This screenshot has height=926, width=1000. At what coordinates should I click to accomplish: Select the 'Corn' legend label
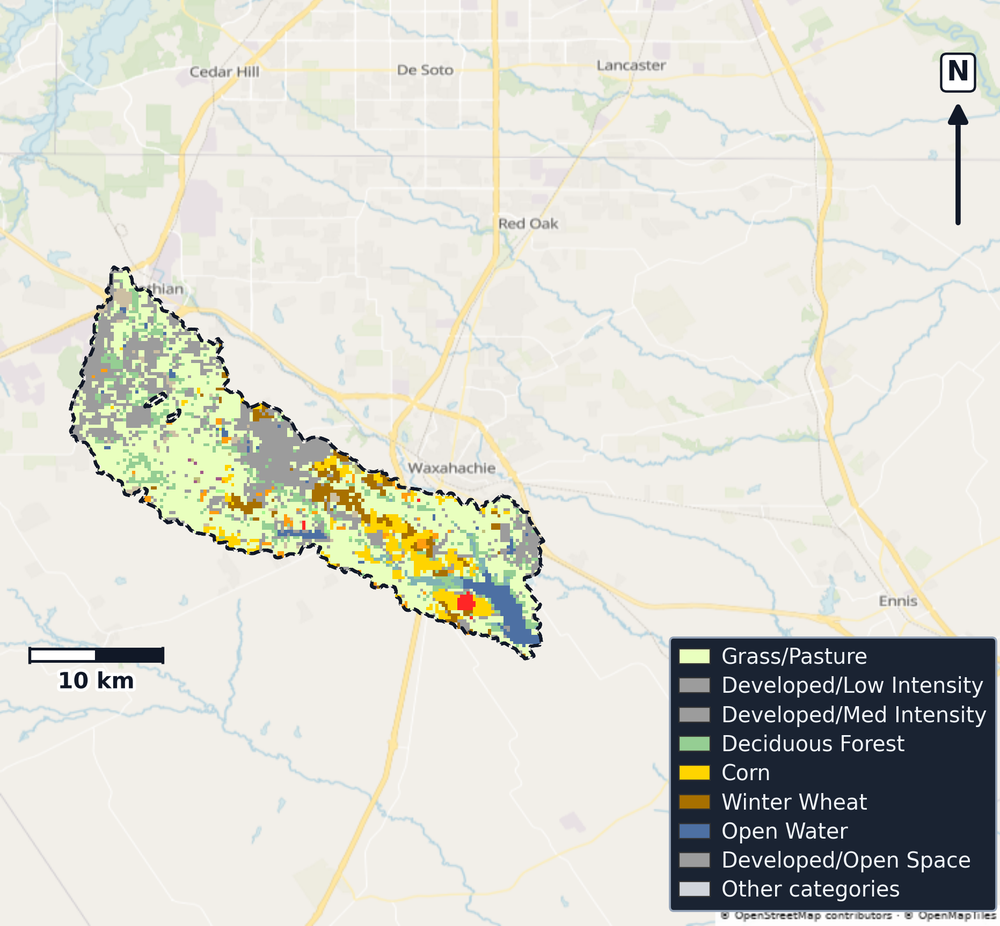click(746, 773)
